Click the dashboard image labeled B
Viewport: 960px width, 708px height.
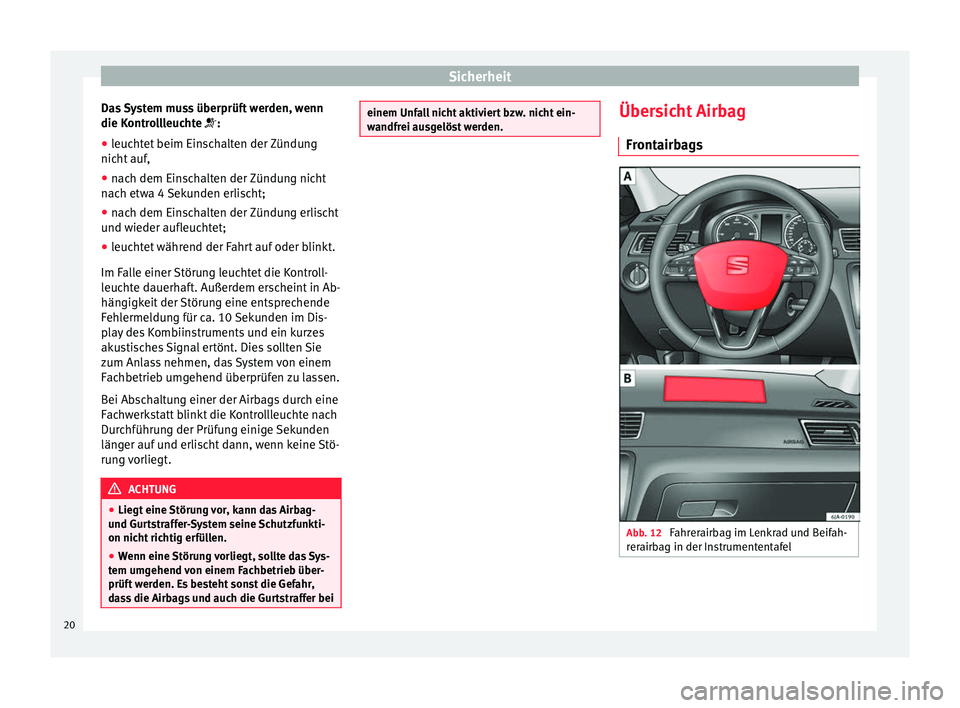point(739,445)
